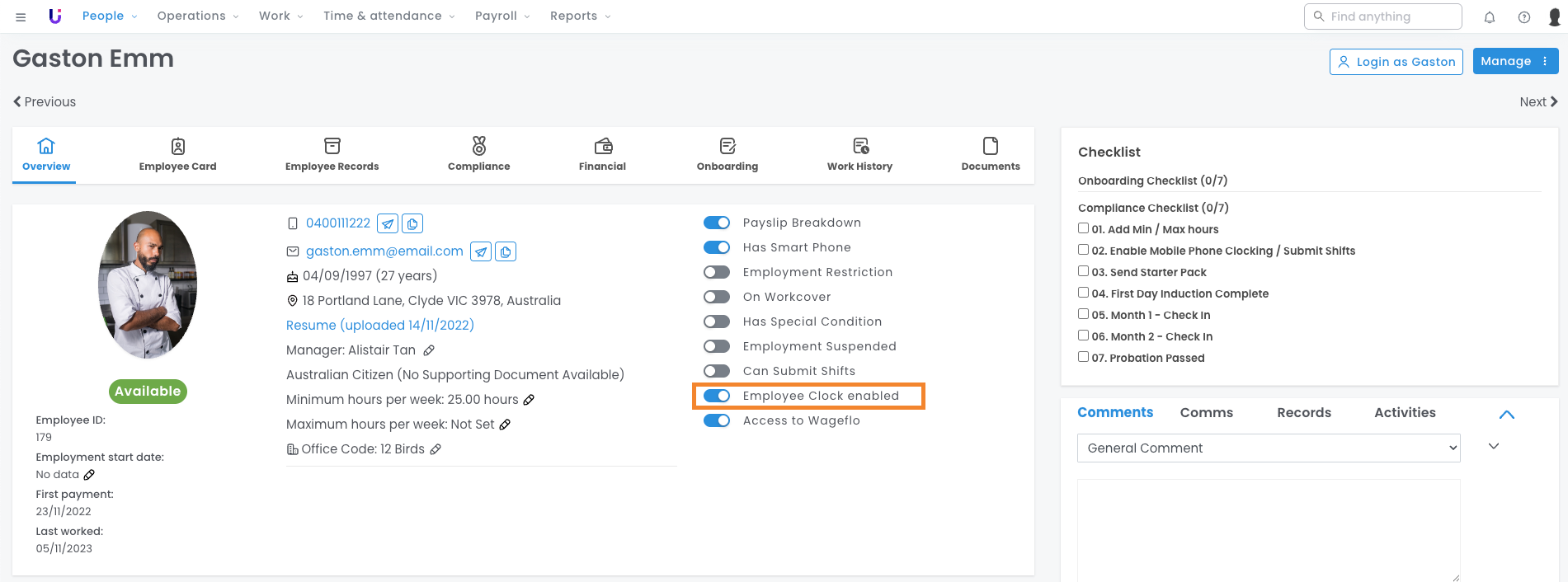Screen dimensions: 1568x582
Task: Edit the manager with pencil icon
Action: (x=429, y=350)
